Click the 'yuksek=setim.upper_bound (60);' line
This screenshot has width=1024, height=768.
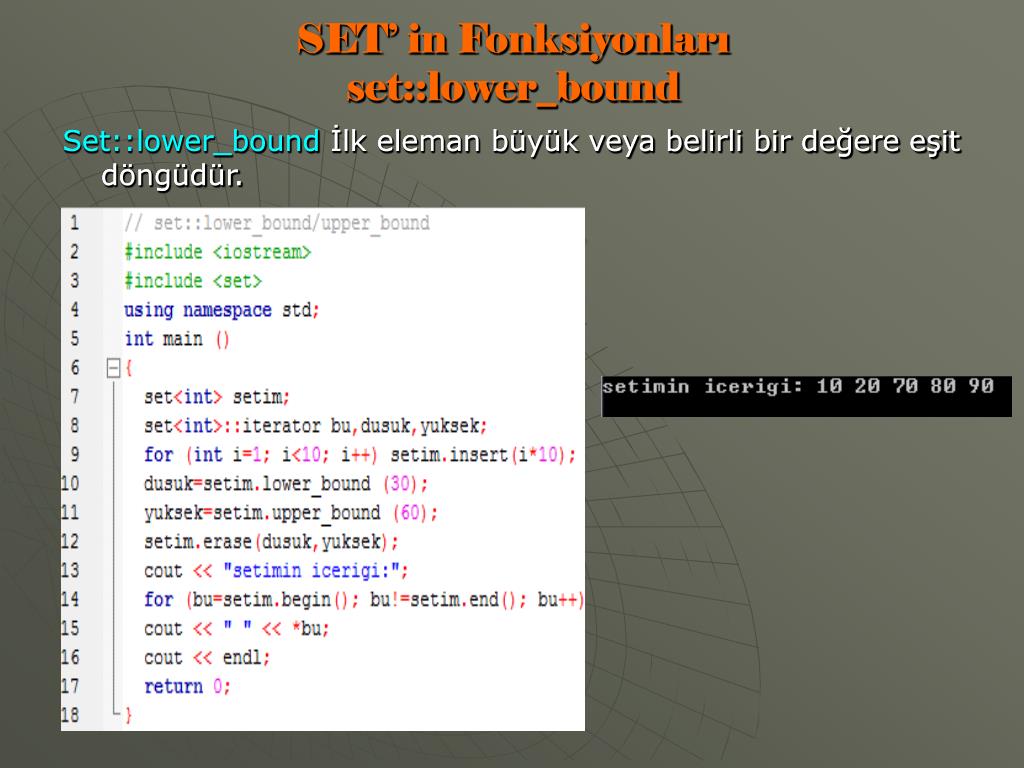291,513
